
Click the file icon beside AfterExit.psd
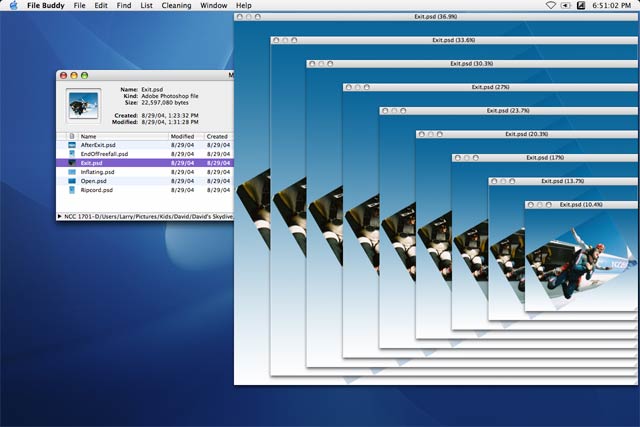(72, 145)
